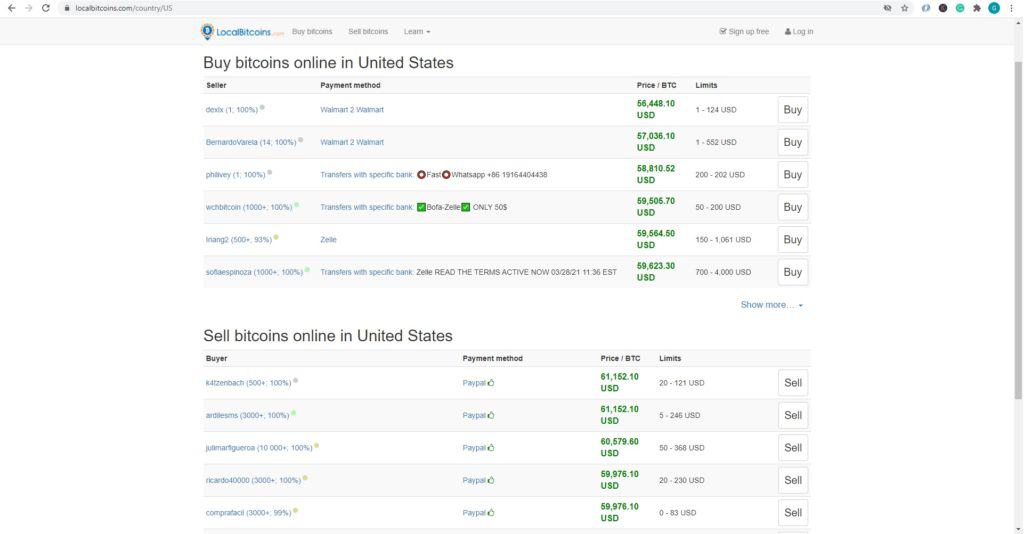Open seller profile phillvey
Screen dimensions: 1024x534
235,175
